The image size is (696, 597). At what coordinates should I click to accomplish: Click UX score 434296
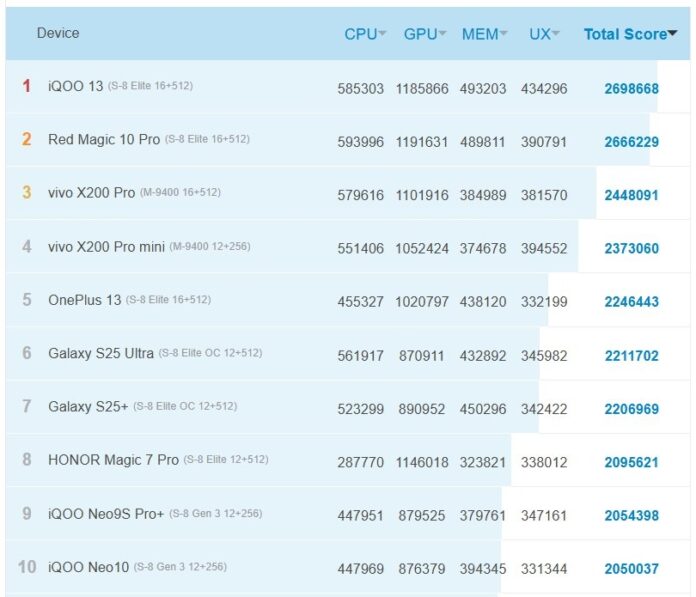click(544, 89)
